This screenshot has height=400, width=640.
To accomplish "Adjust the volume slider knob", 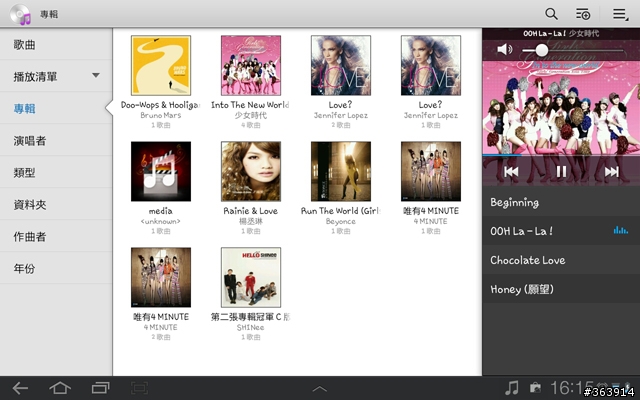I will click(x=542, y=50).
